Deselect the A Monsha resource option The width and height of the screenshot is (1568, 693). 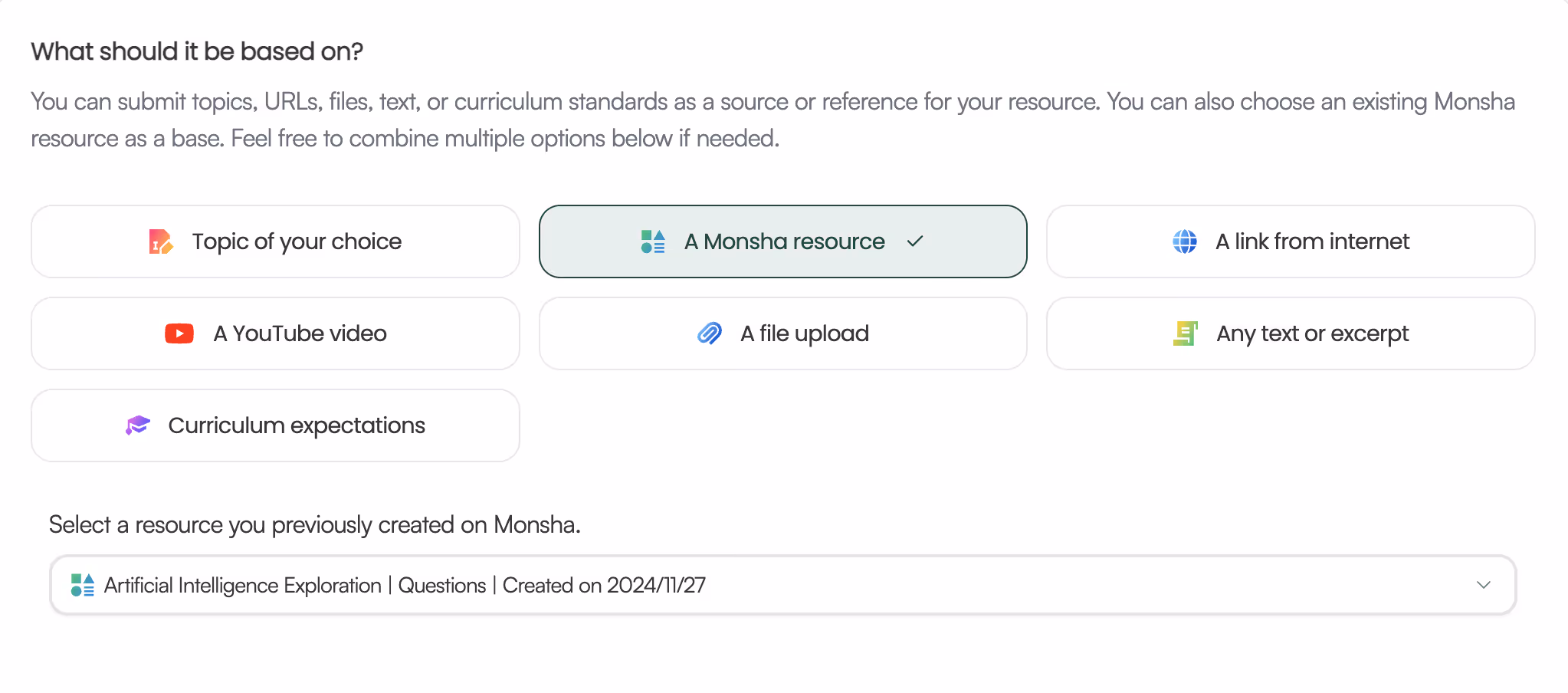click(x=782, y=241)
